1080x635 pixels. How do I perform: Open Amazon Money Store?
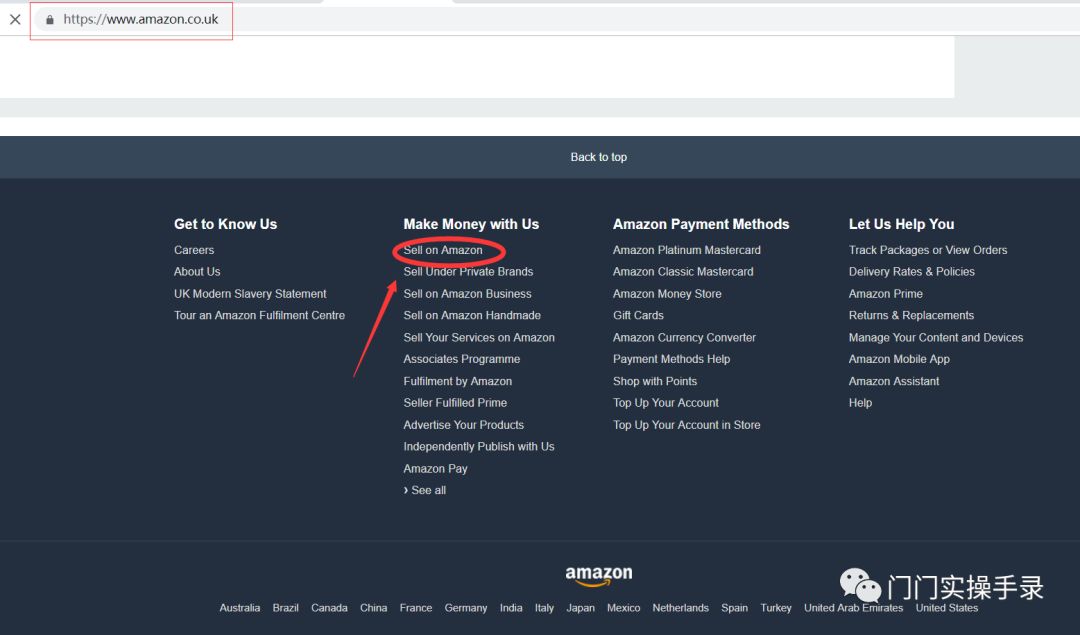click(x=667, y=293)
